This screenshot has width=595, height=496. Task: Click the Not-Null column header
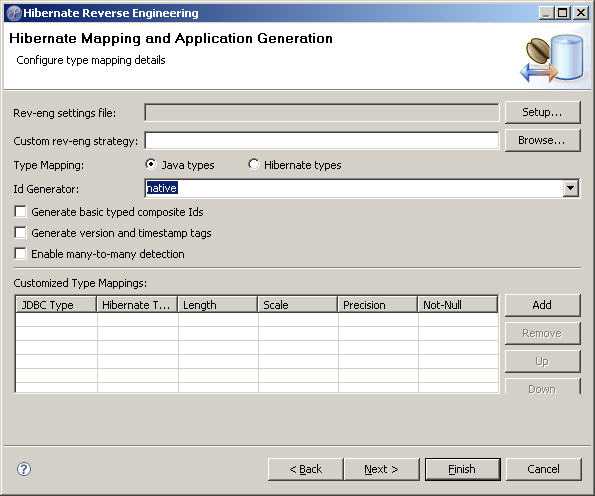(x=458, y=305)
